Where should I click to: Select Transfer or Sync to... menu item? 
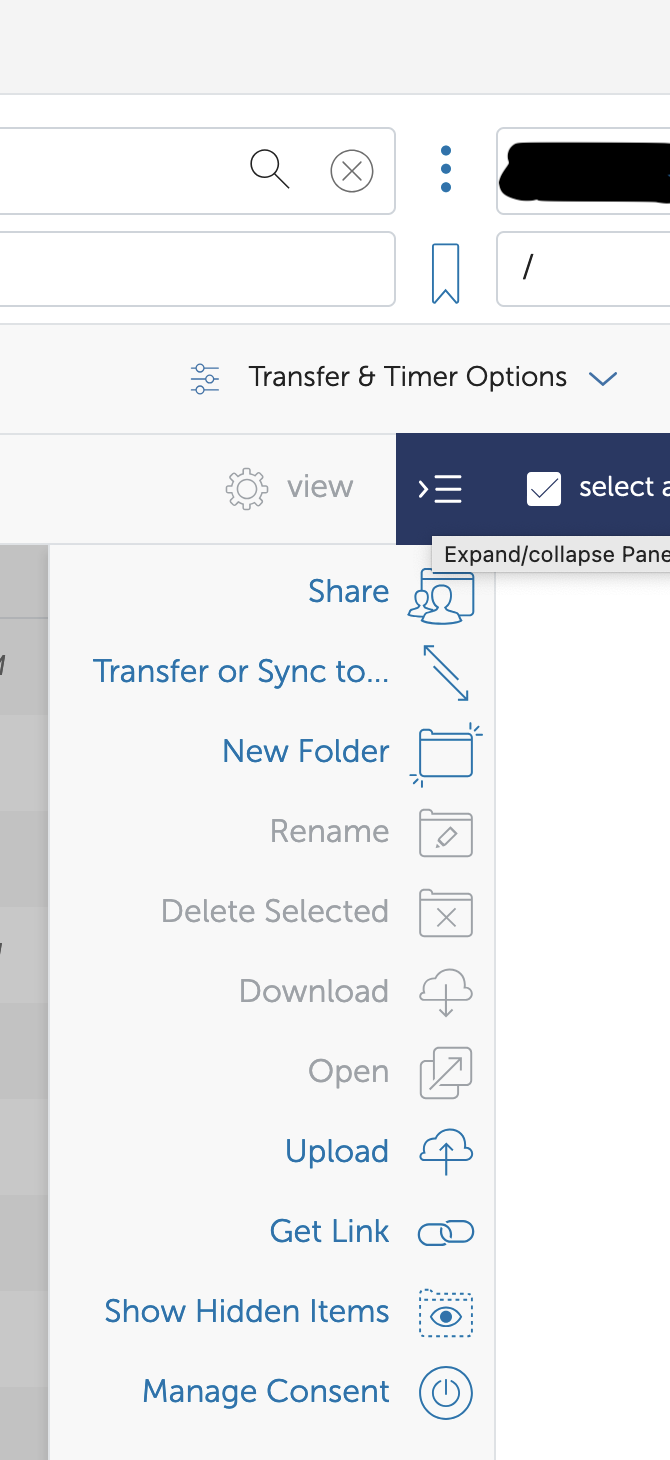click(x=241, y=672)
